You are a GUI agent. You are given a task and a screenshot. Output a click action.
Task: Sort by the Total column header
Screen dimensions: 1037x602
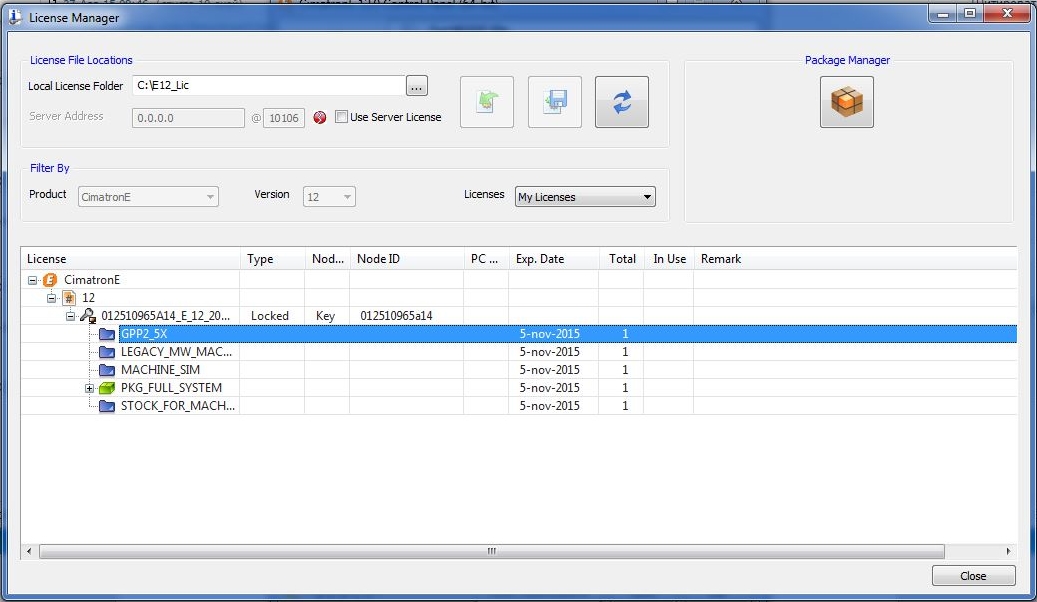coord(622,259)
